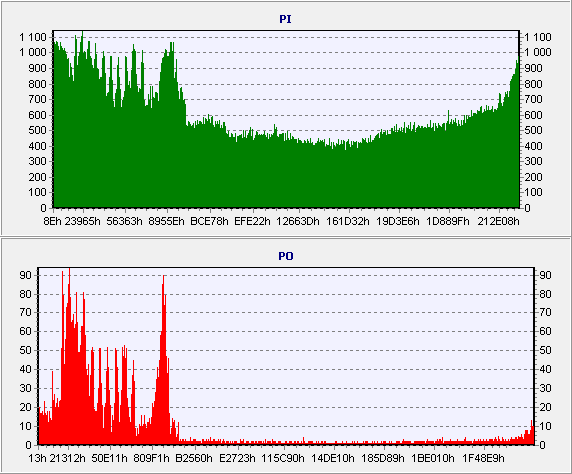The height and width of the screenshot is (474, 572).
Task: Click the 14DE10h x-axis label
Action: tap(333, 458)
